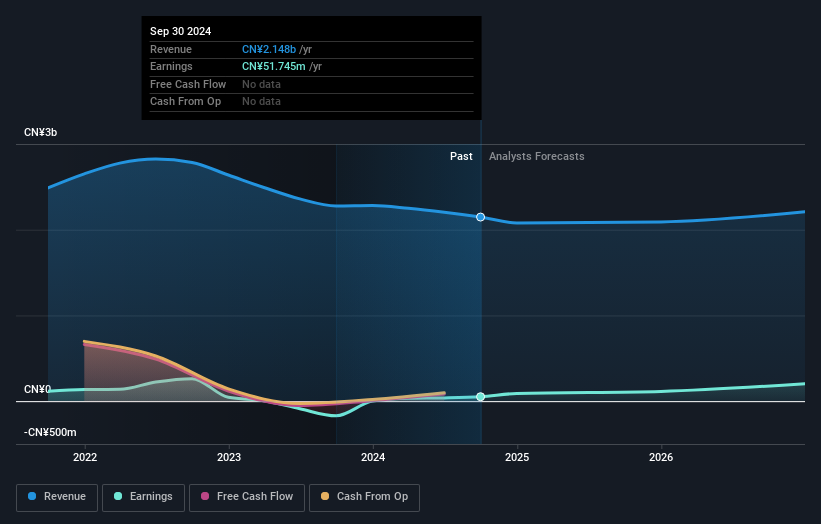Screen dimensions: 821x524
Task: Click the CN¥0 y-axis label
Action: coord(37,389)
